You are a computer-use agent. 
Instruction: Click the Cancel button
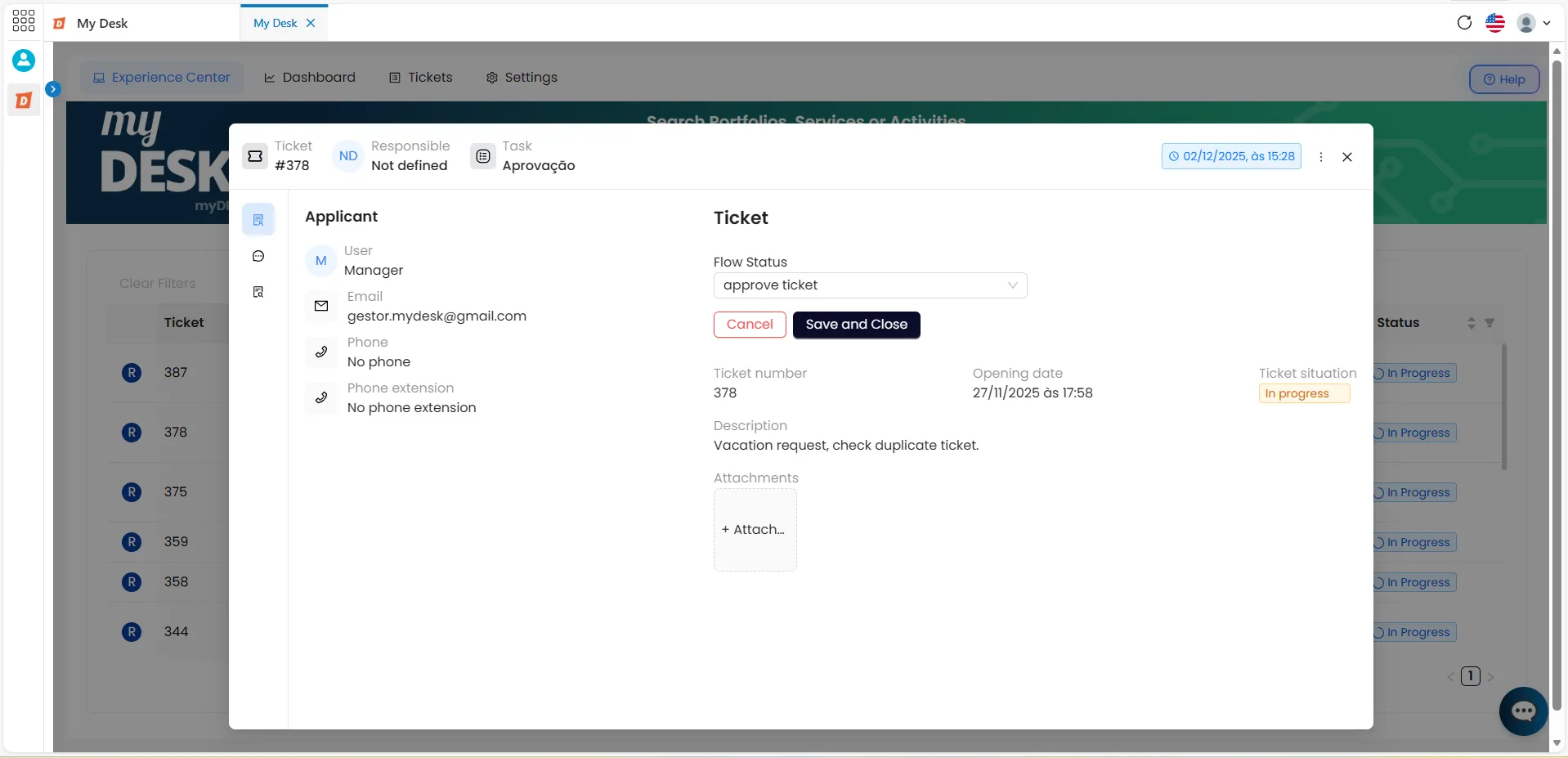(750, 325)
